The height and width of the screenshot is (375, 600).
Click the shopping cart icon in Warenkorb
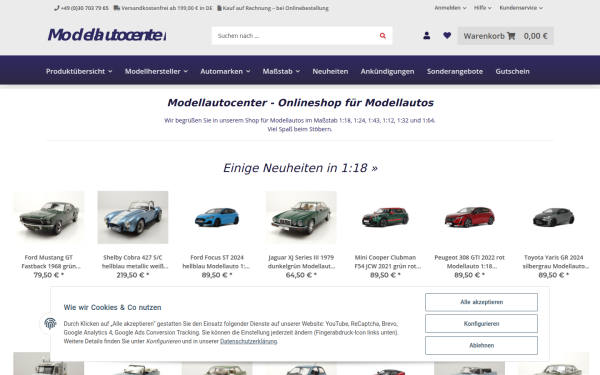511,36
